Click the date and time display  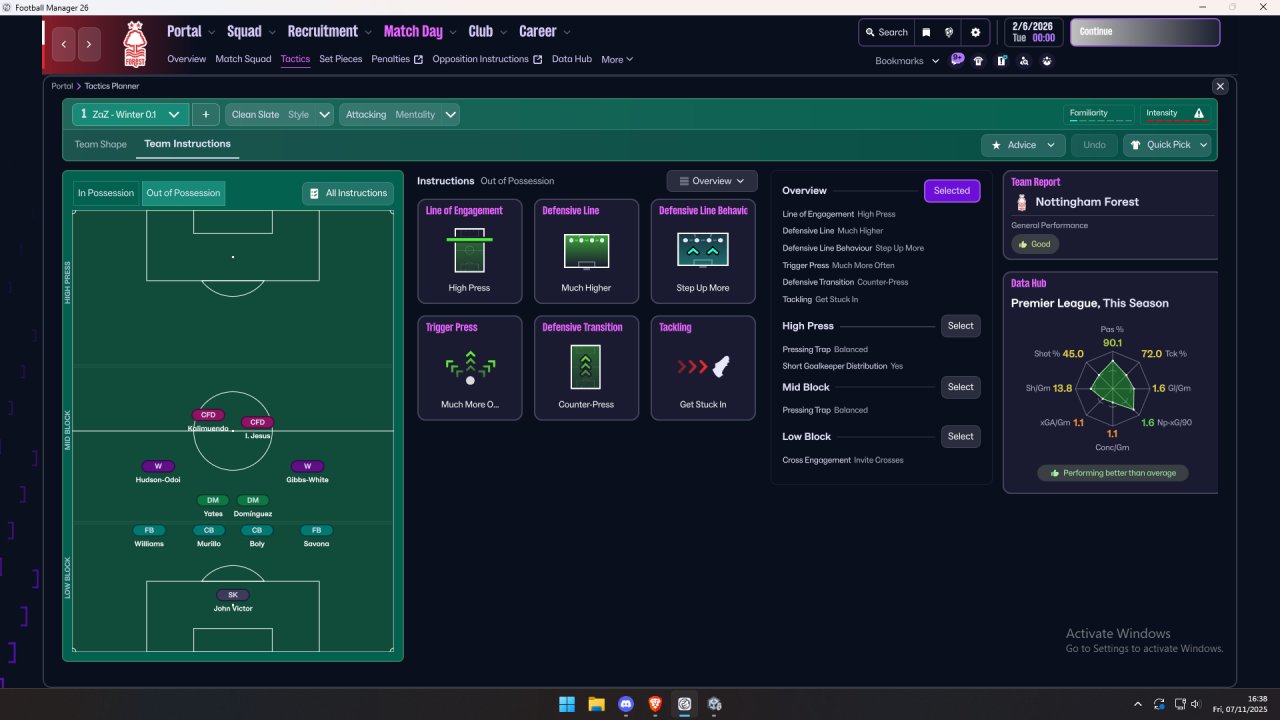1036,32
